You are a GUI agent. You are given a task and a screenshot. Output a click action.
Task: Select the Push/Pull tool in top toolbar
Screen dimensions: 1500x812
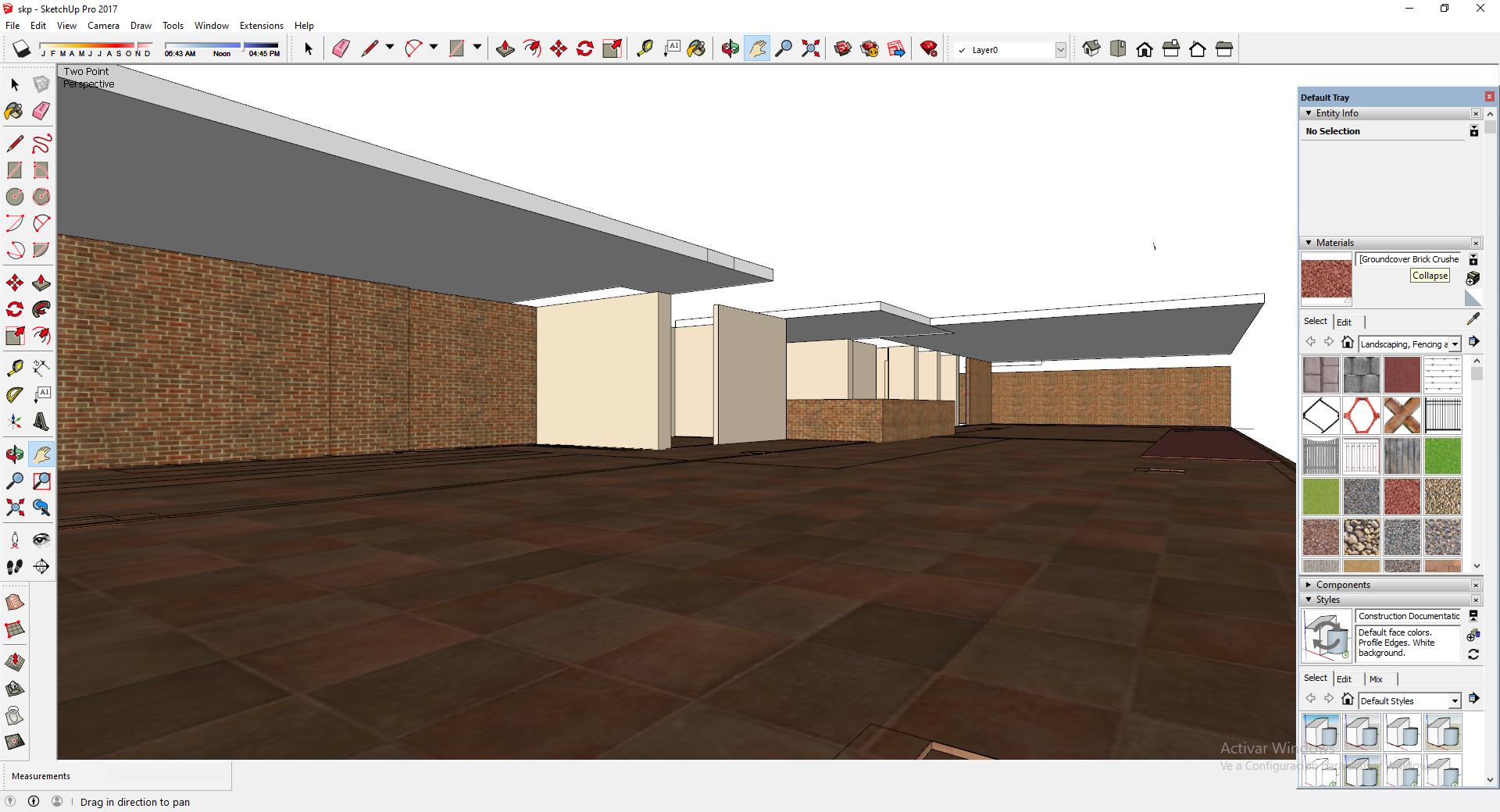505,49
